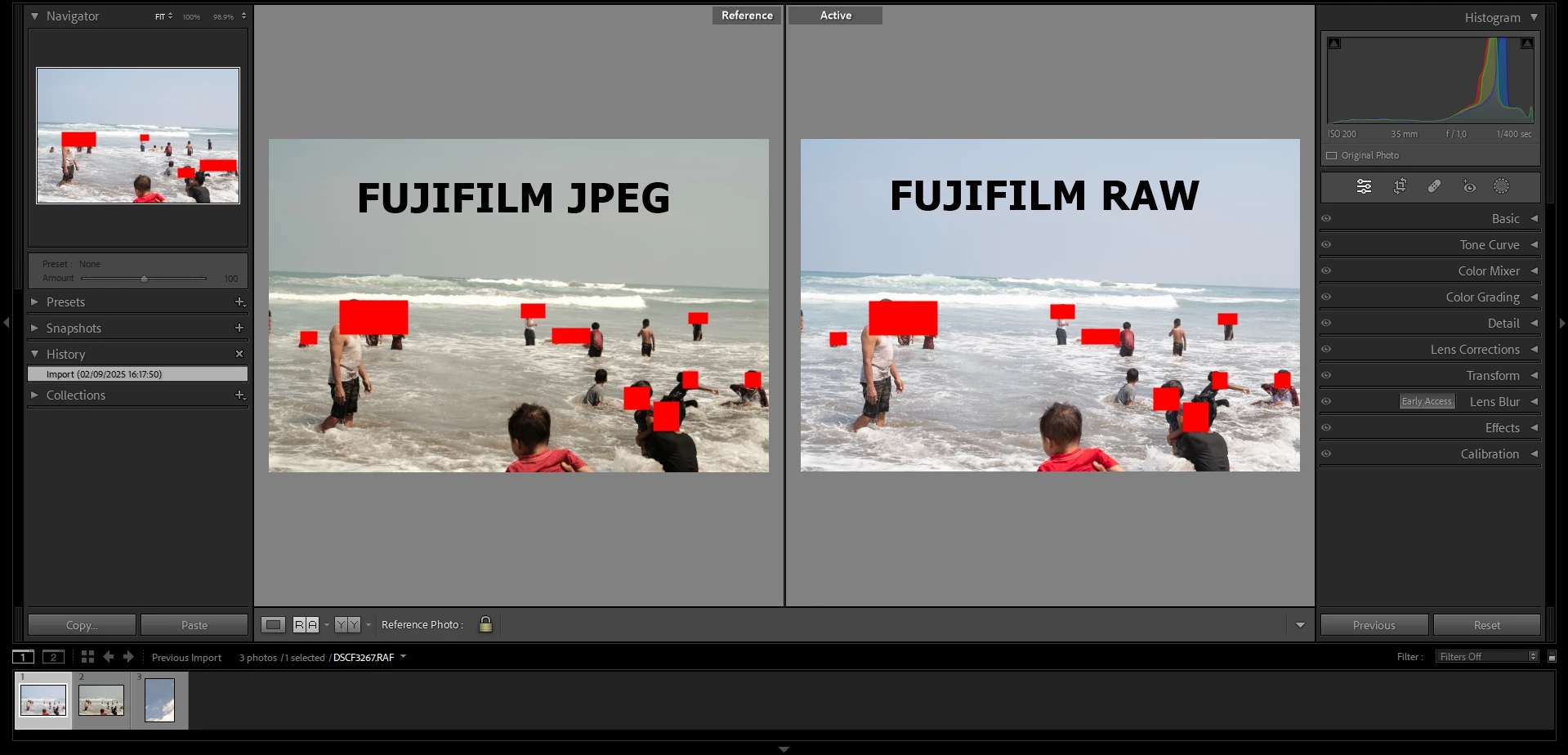Click the Copy... button

point(82,625)
